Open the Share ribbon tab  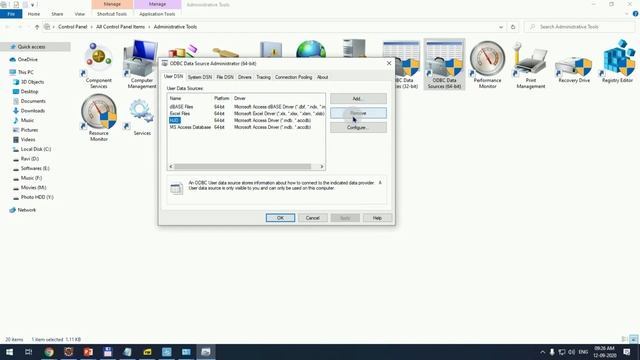coord(57,14)
